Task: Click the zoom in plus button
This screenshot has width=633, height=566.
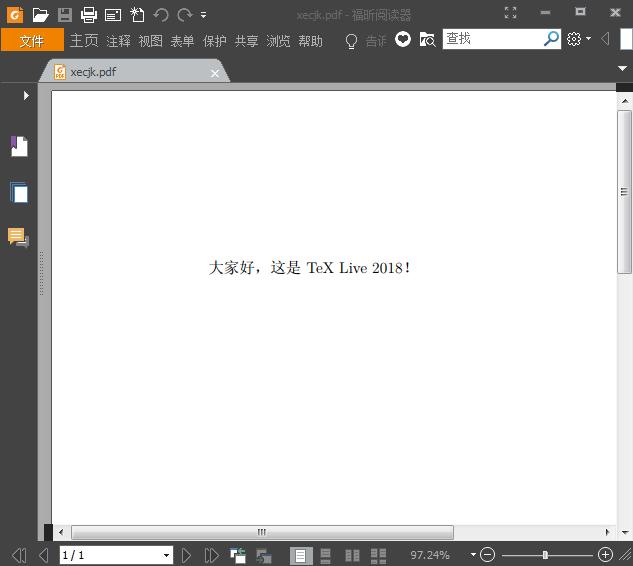Action: (x=605, y=555)
